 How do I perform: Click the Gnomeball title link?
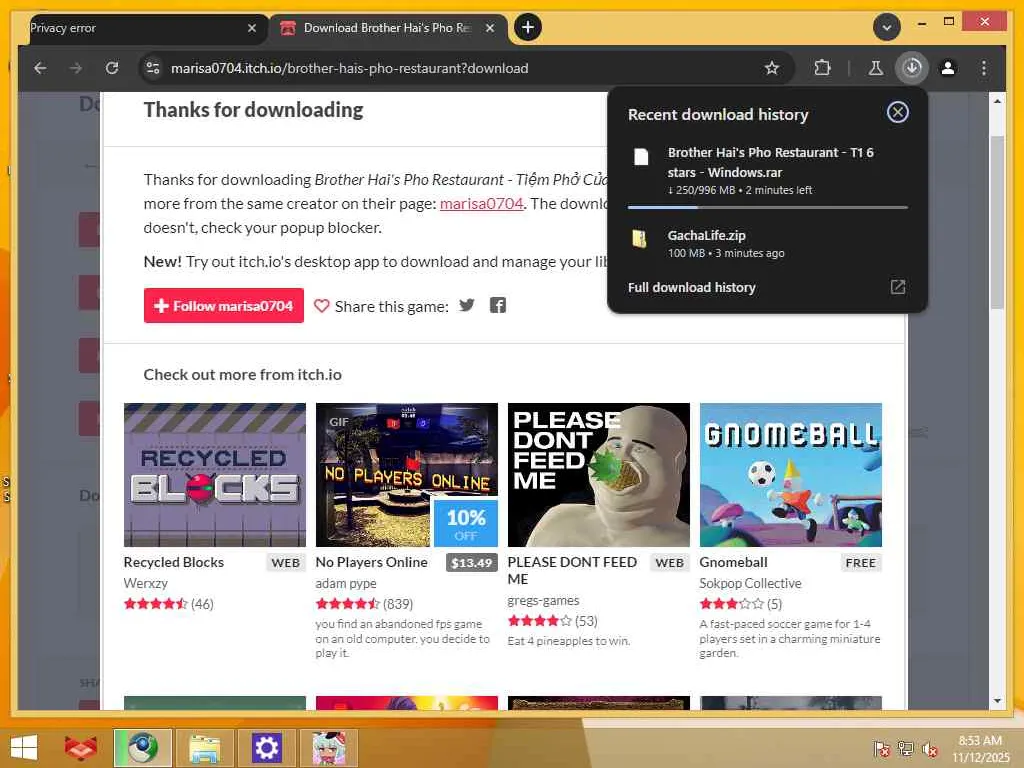click(733, 562)
